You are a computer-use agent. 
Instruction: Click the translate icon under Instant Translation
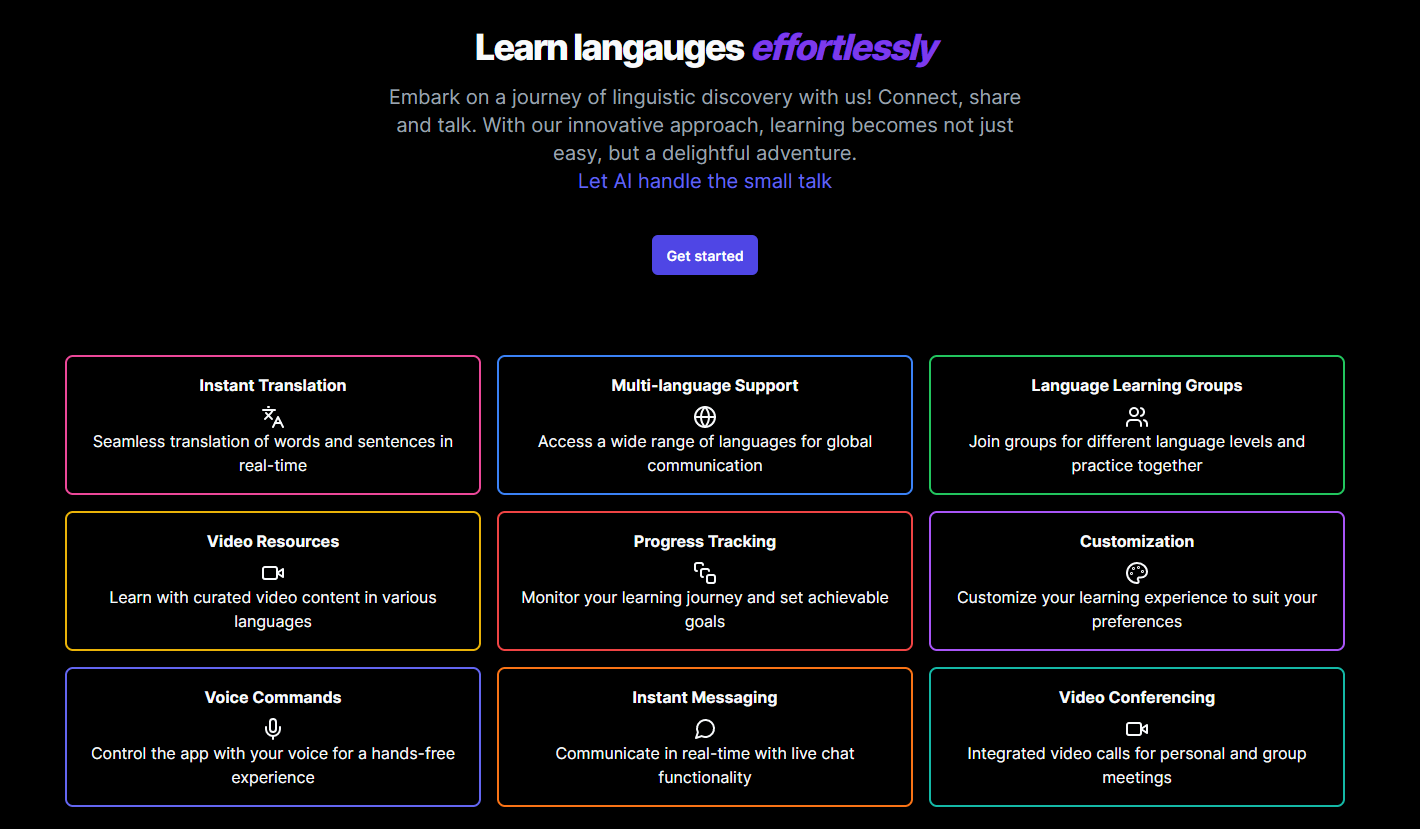point(273,417)
